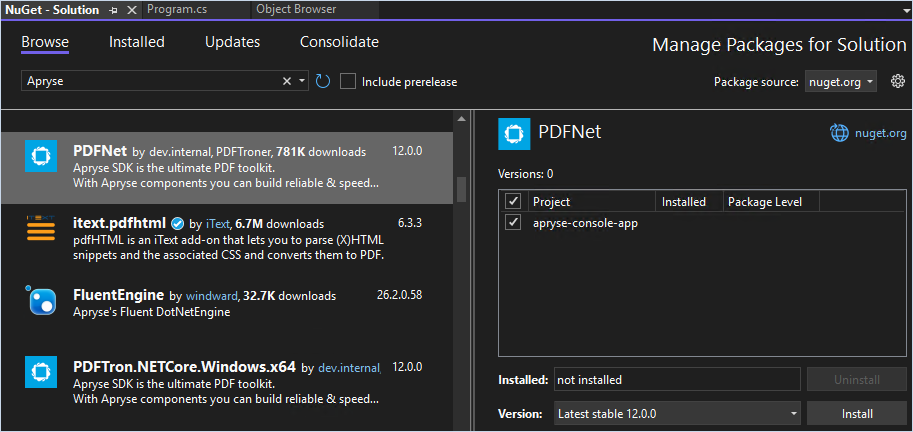
Task: Click the refresh search results icon
Action: (x=323, y=82)
